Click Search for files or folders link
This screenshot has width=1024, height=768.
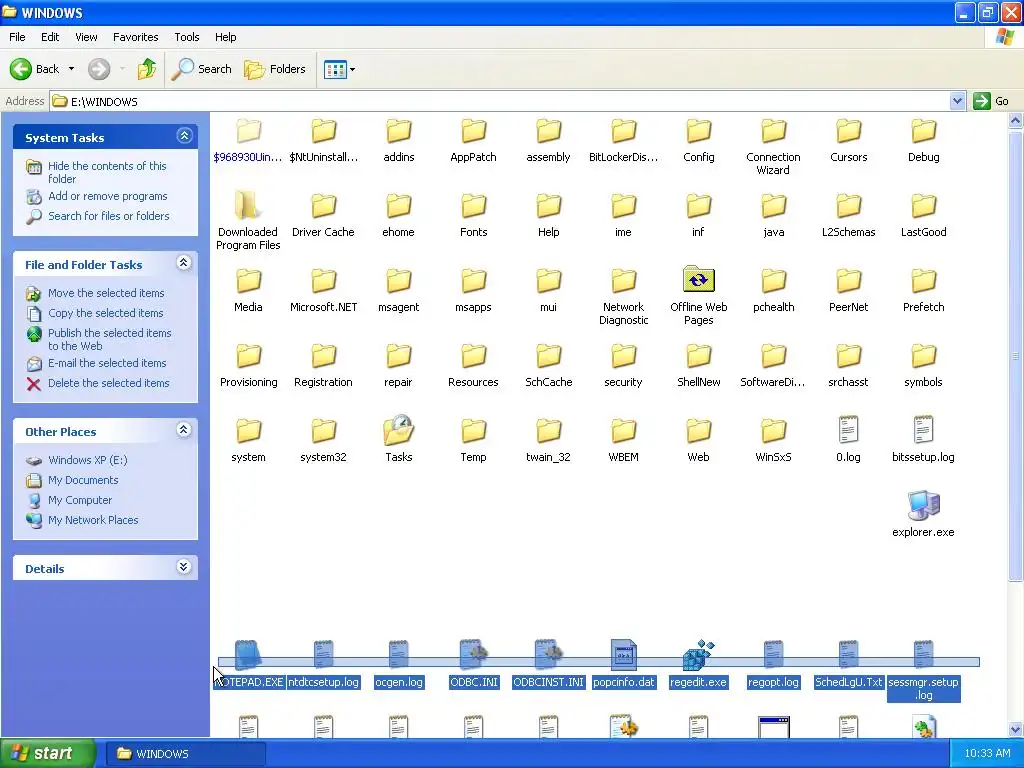(109, 216)
